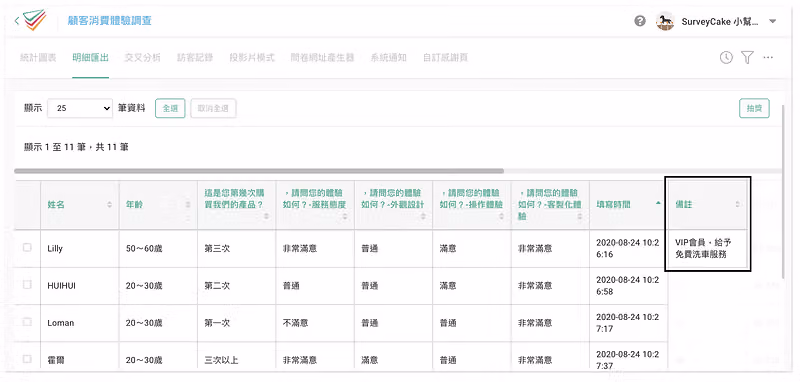Click the 取消全選 button
The image size is (800, 382).
point(213,108)
